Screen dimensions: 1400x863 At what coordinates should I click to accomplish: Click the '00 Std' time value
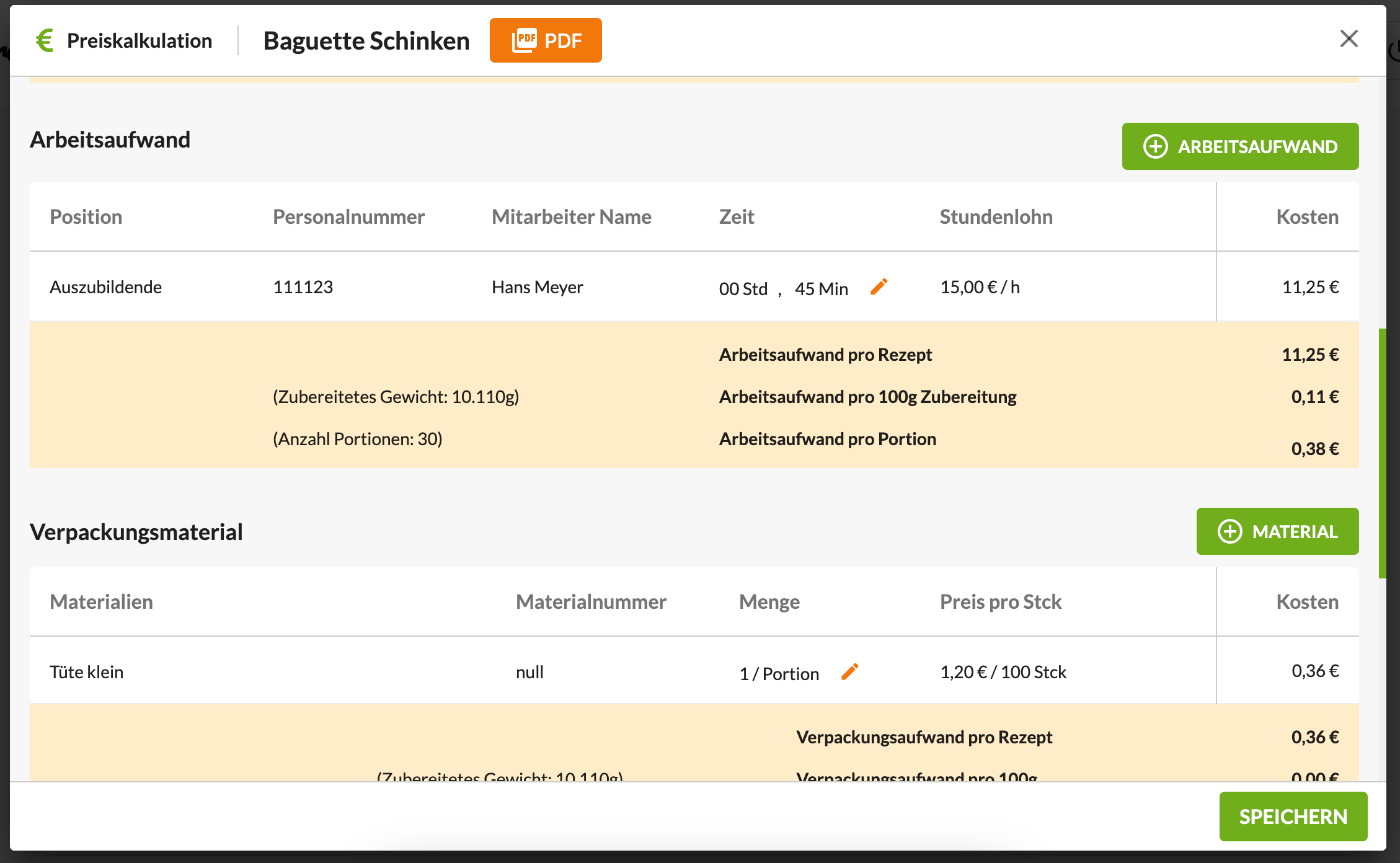(743, 289)
